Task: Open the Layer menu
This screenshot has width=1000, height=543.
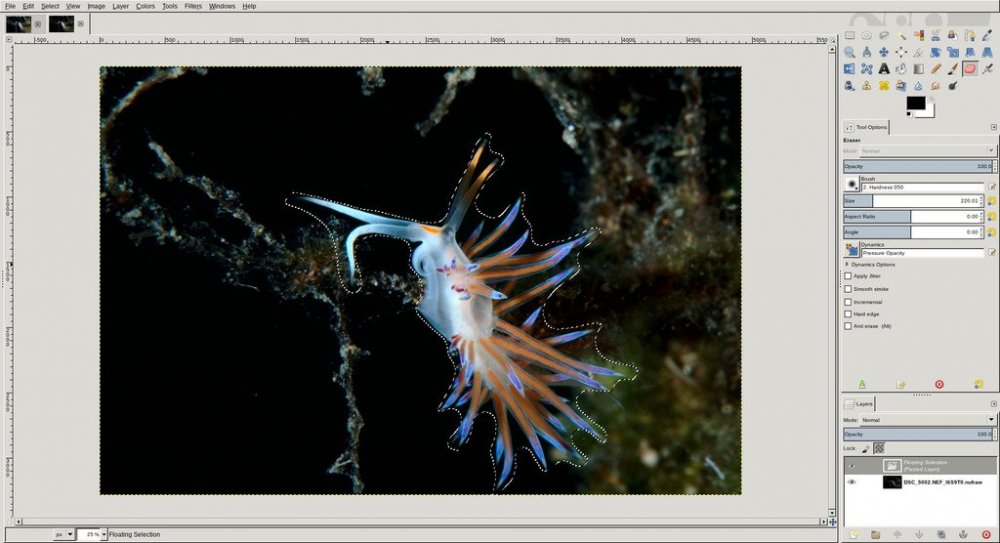Action: 121,6
